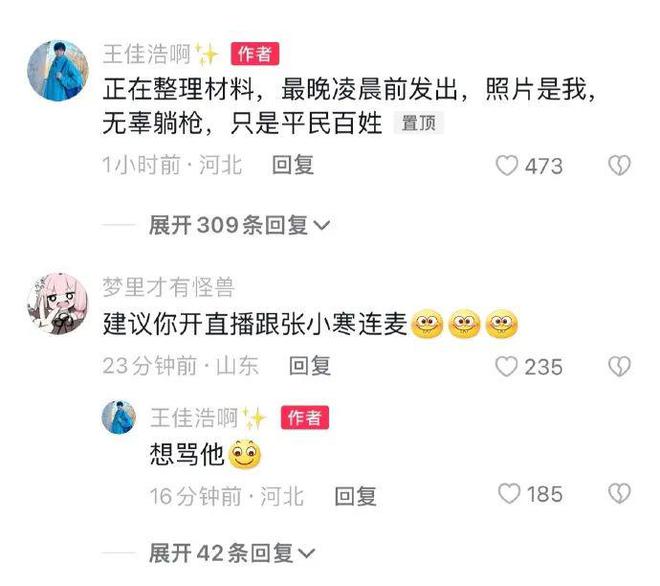
Task: Tap broken heart on 梦里才有怪兽's comment
Action: point(620,366)
